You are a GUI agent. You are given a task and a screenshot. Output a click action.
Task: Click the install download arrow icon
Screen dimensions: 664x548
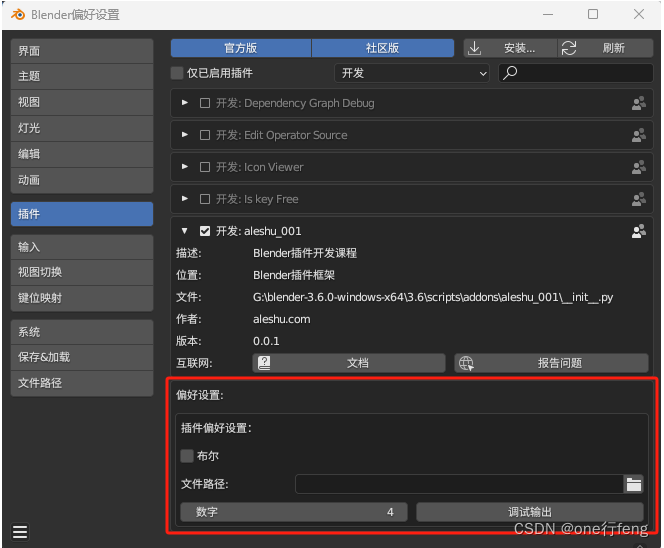[x=474, y=48]
